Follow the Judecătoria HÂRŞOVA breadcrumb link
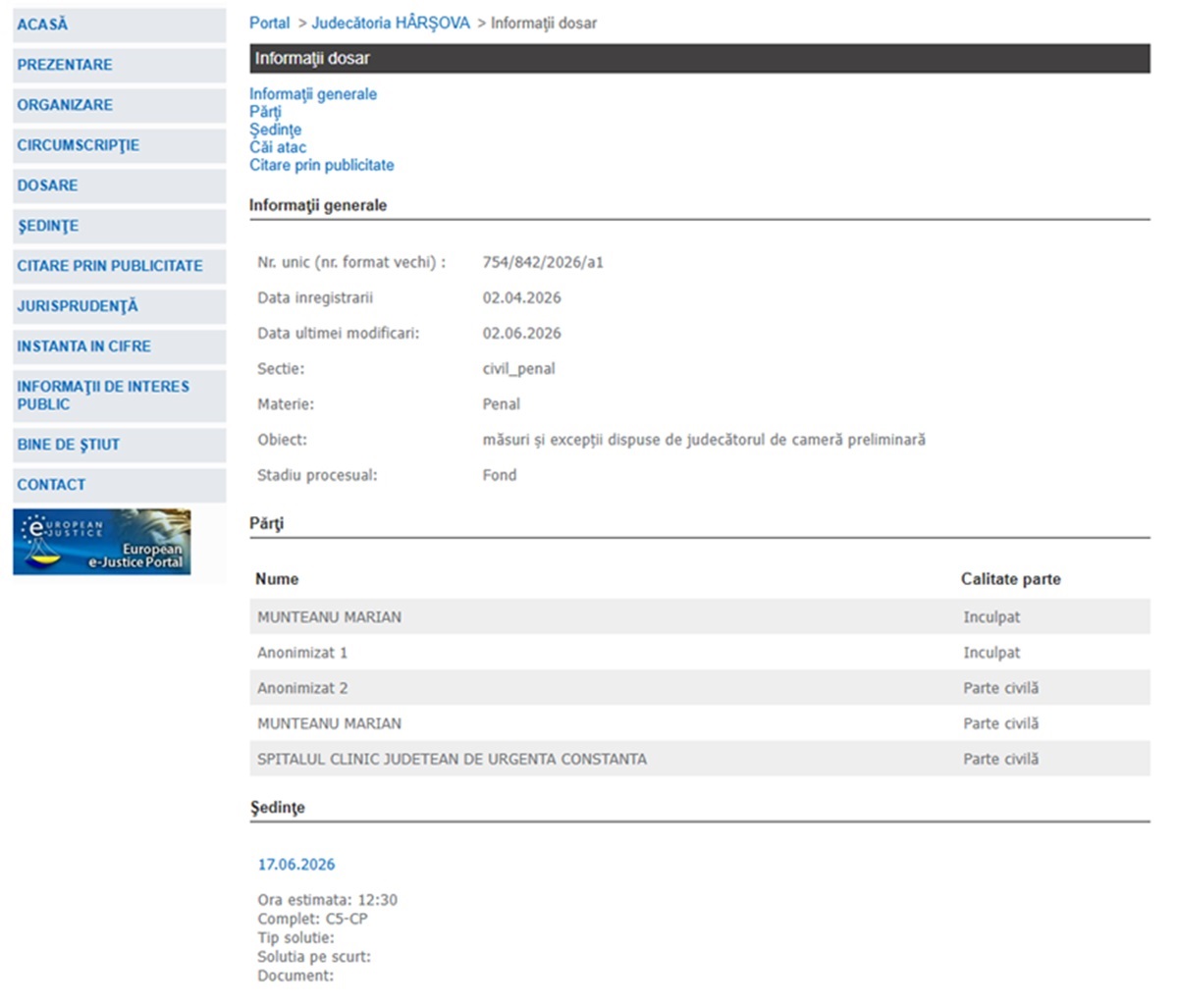Screen dimensions: 1178x1008 [391, 23]
